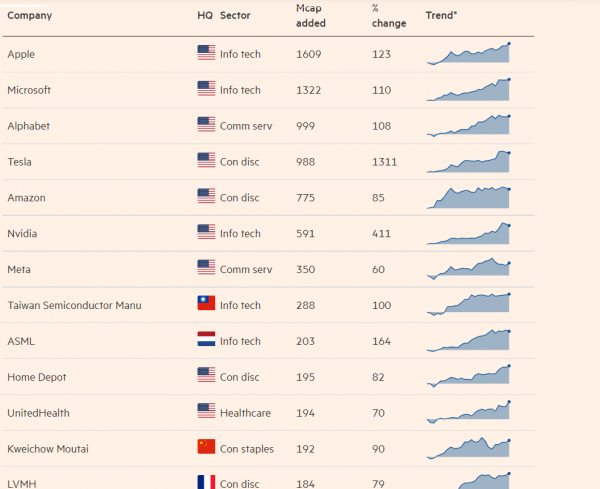Click the US flag in Meta row
This screenshot has width=600, height=489.
click(206, 267)
